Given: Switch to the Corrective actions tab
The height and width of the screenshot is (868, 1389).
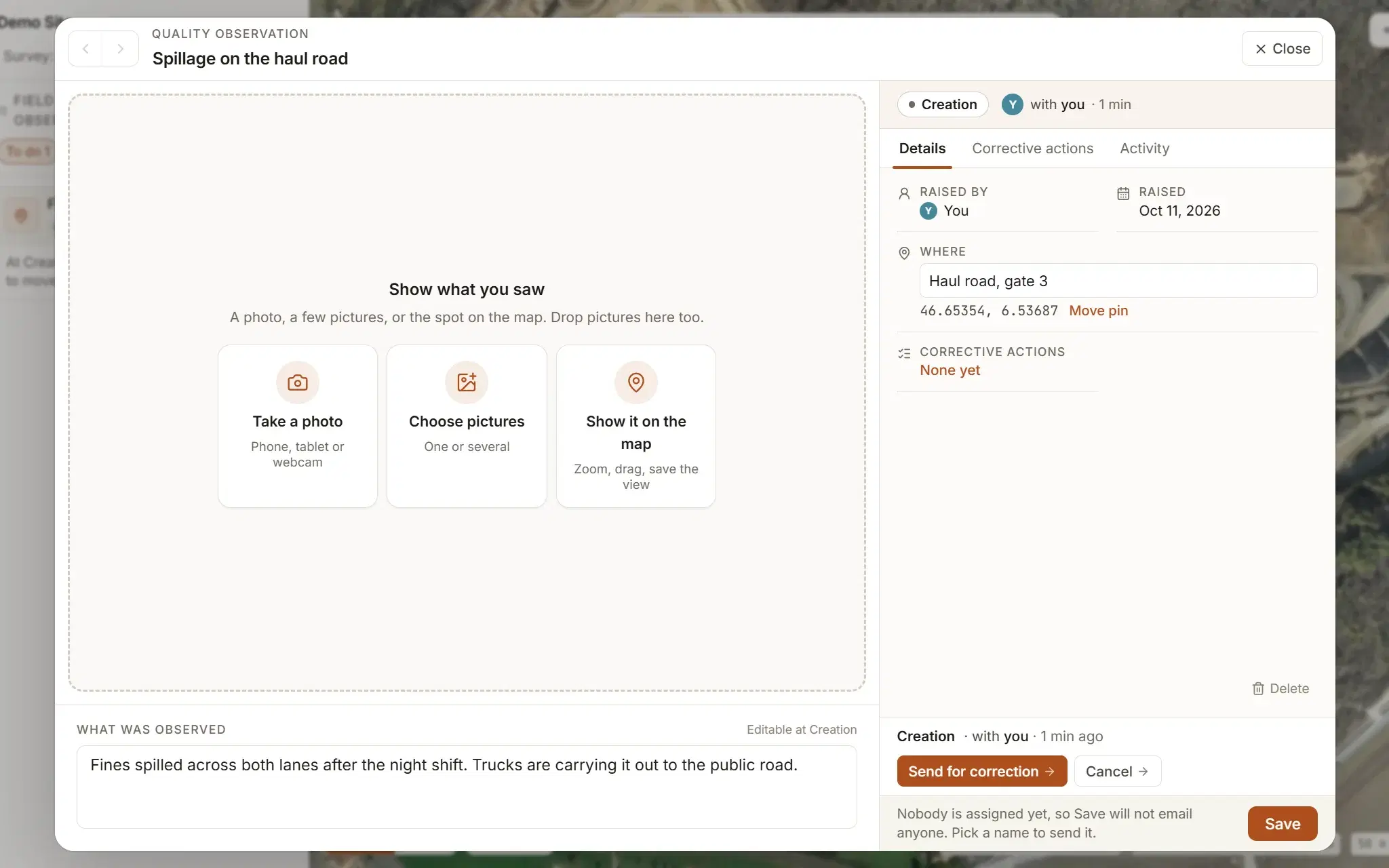Looking at the screenshot, I should (1032, 149).
